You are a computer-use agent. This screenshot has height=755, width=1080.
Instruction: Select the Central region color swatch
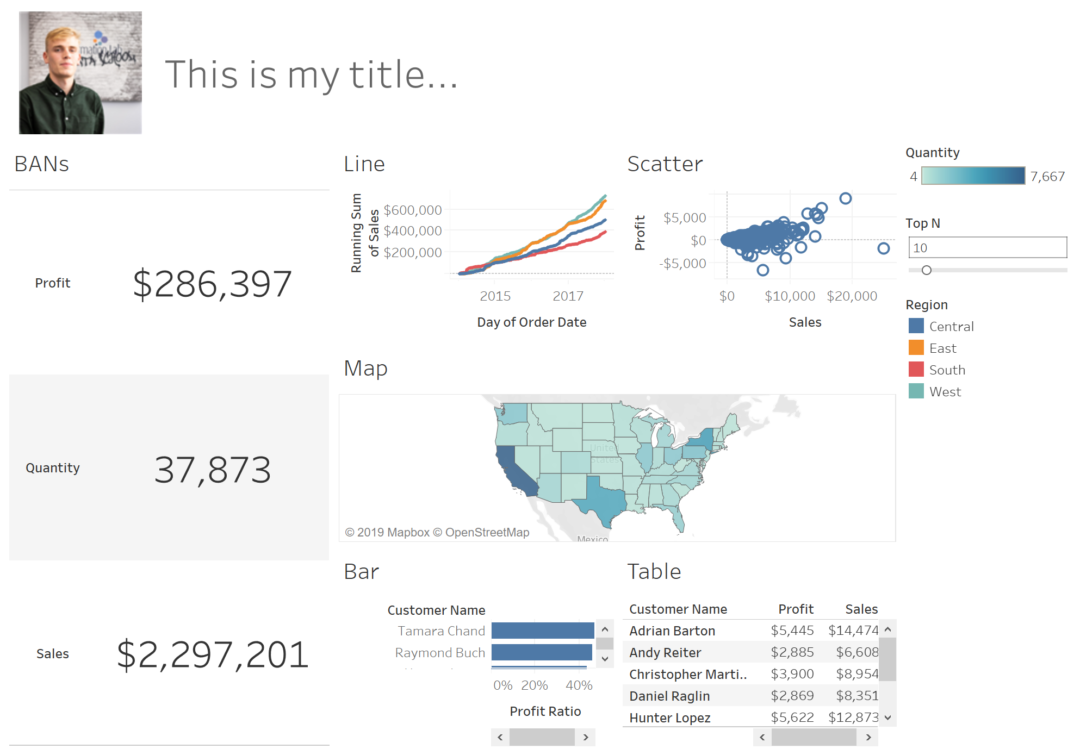click(x=916, y=326)
